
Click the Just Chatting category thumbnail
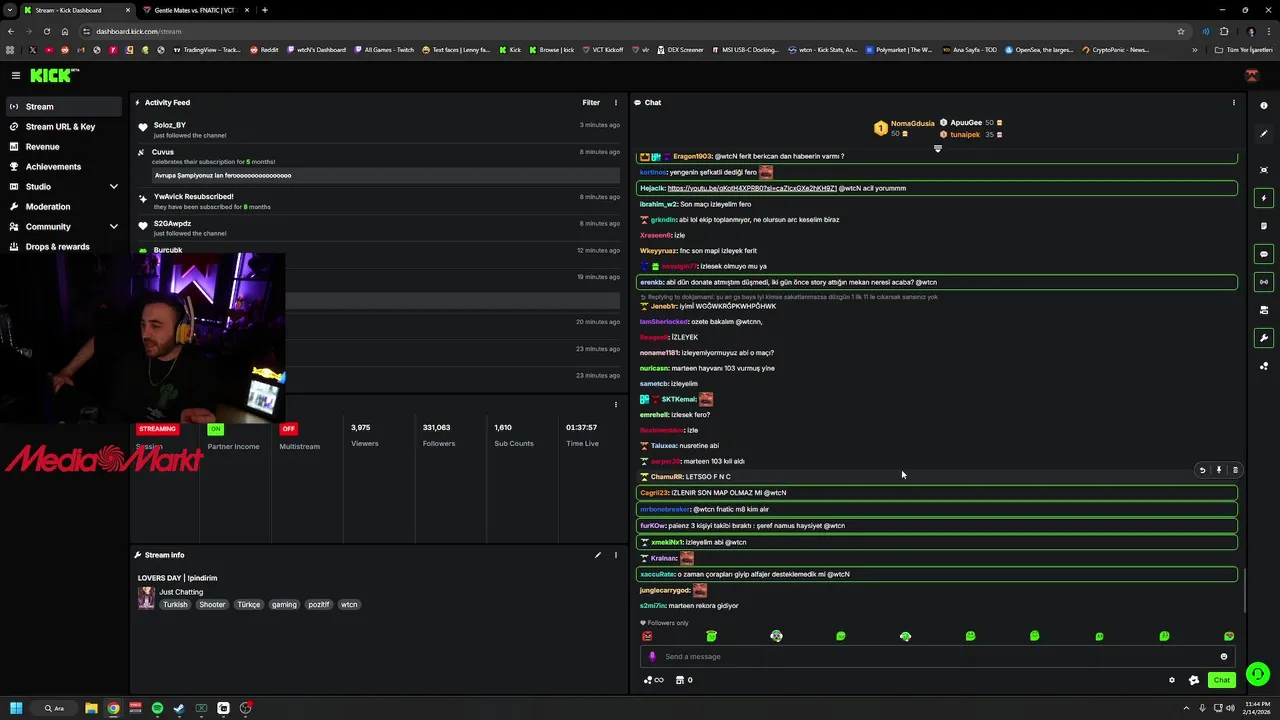[x=146, y=598]
